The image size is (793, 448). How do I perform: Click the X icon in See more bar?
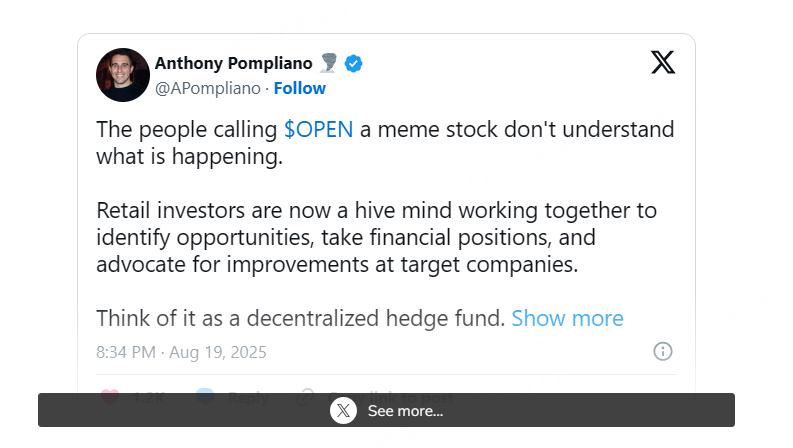[343, 410]
